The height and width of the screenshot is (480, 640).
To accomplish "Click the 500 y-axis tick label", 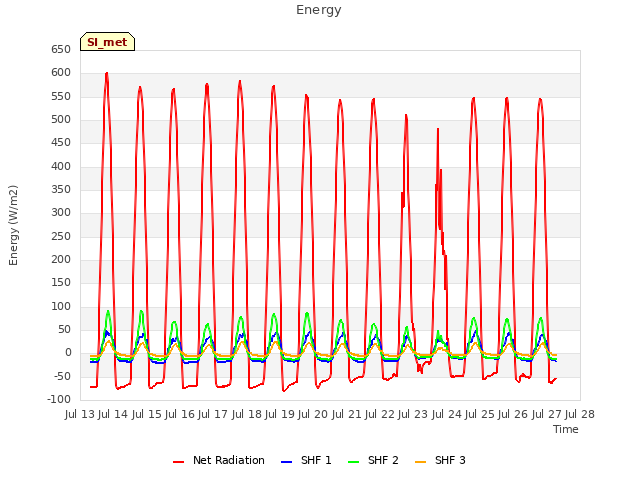I will (x=61, y=120).
